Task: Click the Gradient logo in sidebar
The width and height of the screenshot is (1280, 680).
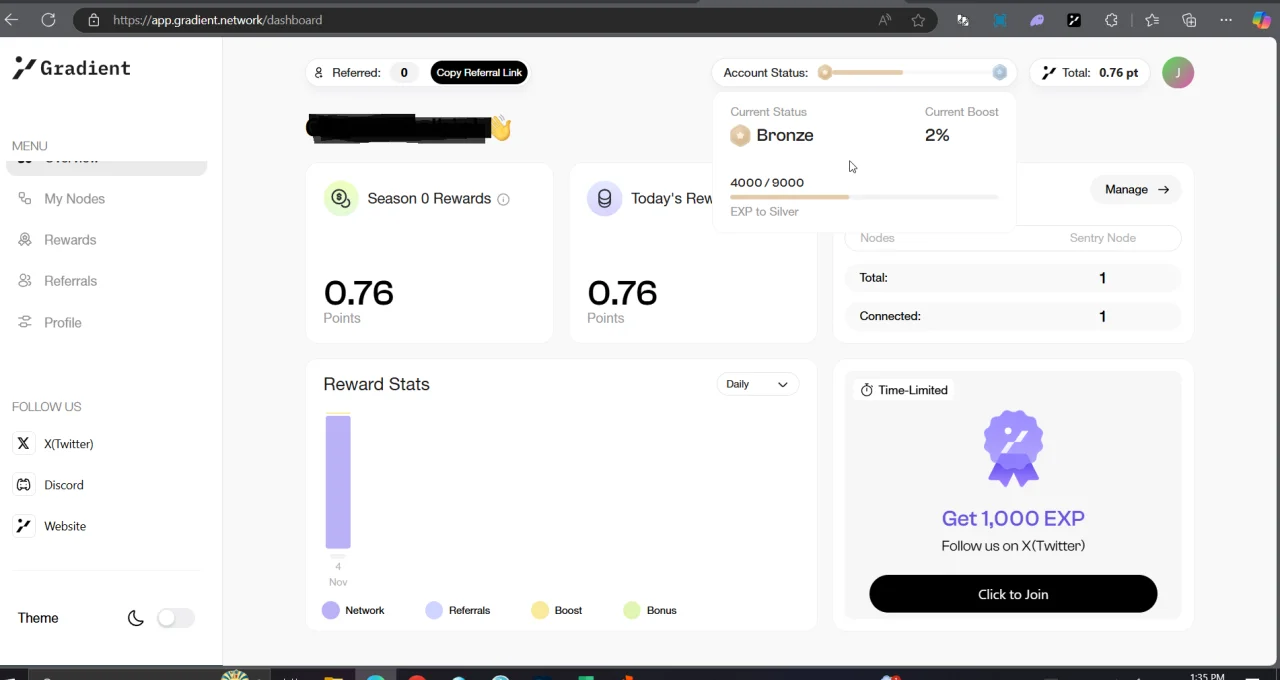Action: tap(71, 68)
